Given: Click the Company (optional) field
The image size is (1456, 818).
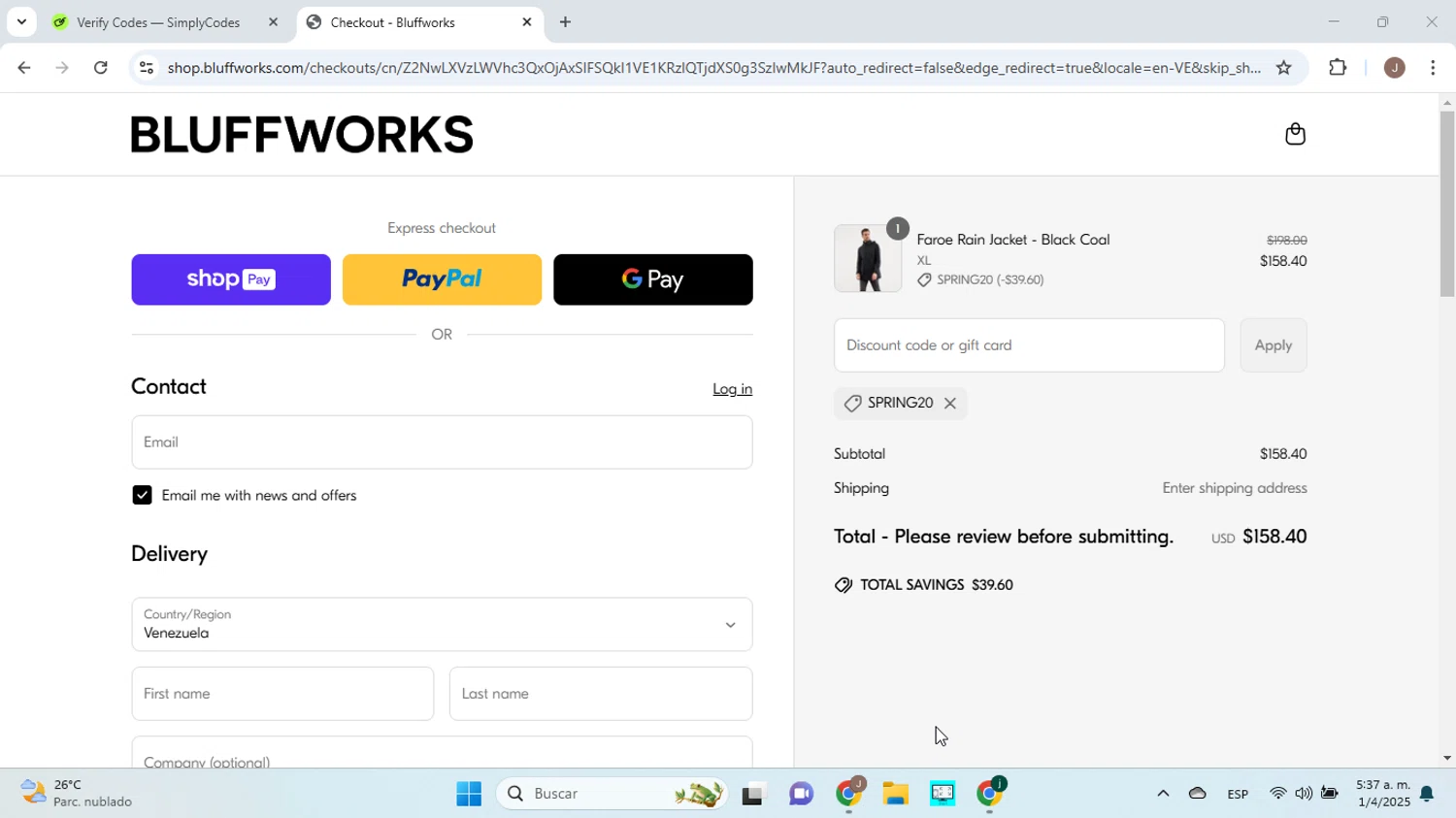Looking at the screenshot, I should click(x=442, y=752).
